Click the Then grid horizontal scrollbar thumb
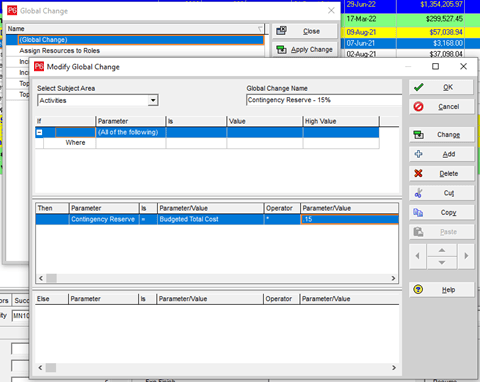This screenshot has height=382, width=480. pyautogui.click(x=51, y=278)
